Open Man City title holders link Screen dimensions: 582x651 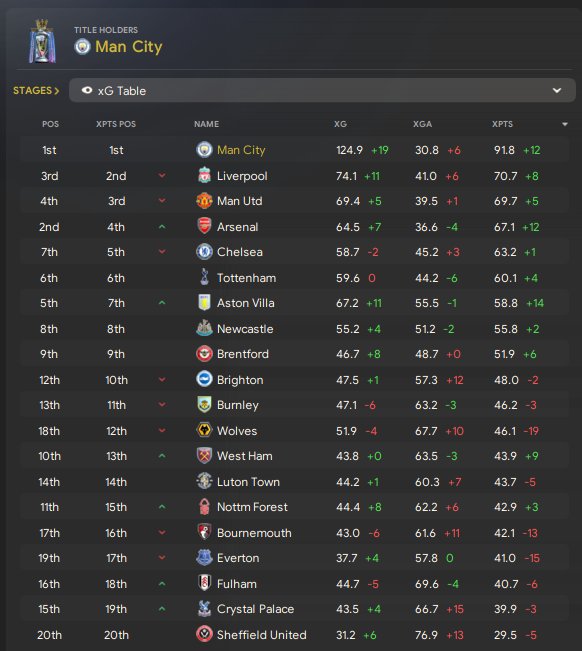(x=129, y=47)
